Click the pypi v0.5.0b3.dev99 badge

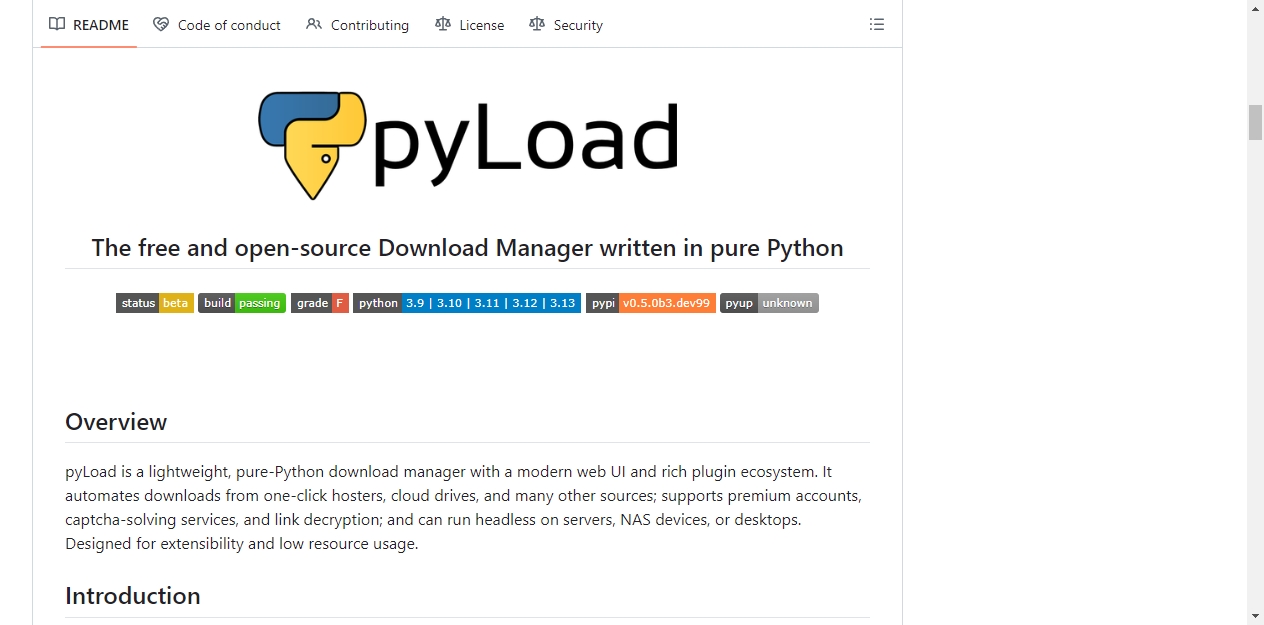coord(651,303)
